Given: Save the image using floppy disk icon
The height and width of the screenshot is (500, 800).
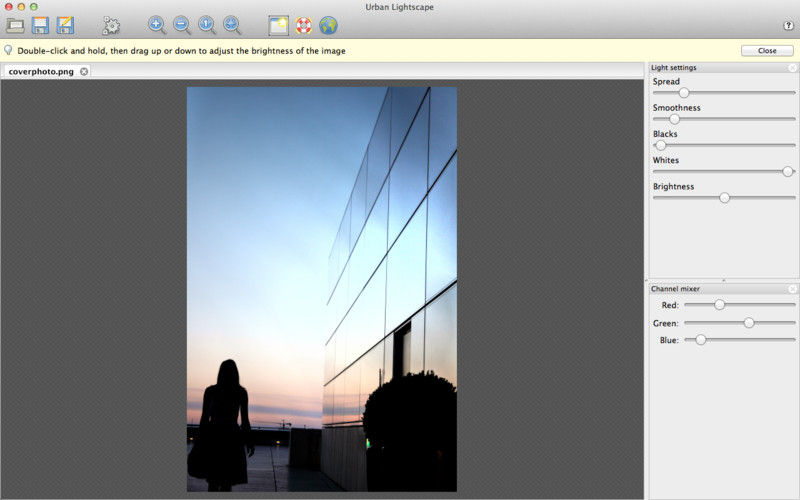Looking at the screenshot, I should (40, 26).
